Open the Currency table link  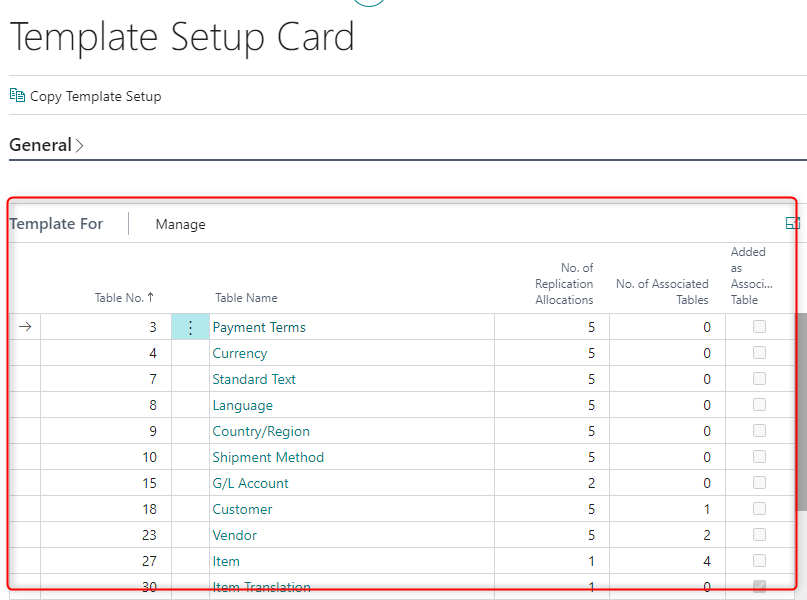coord(239,352)
